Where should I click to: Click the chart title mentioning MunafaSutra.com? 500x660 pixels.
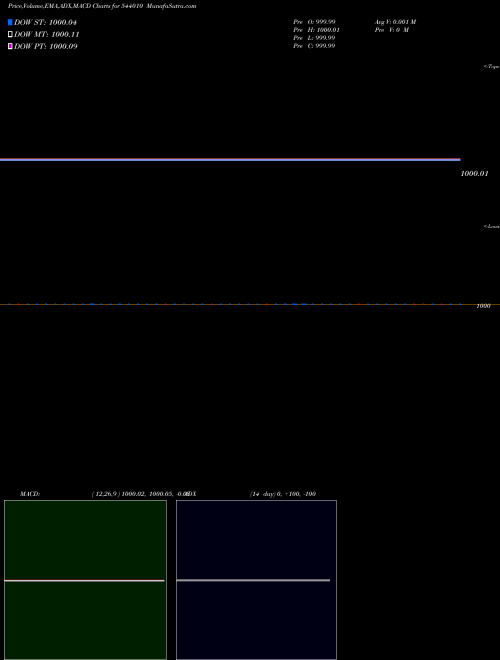102,6
